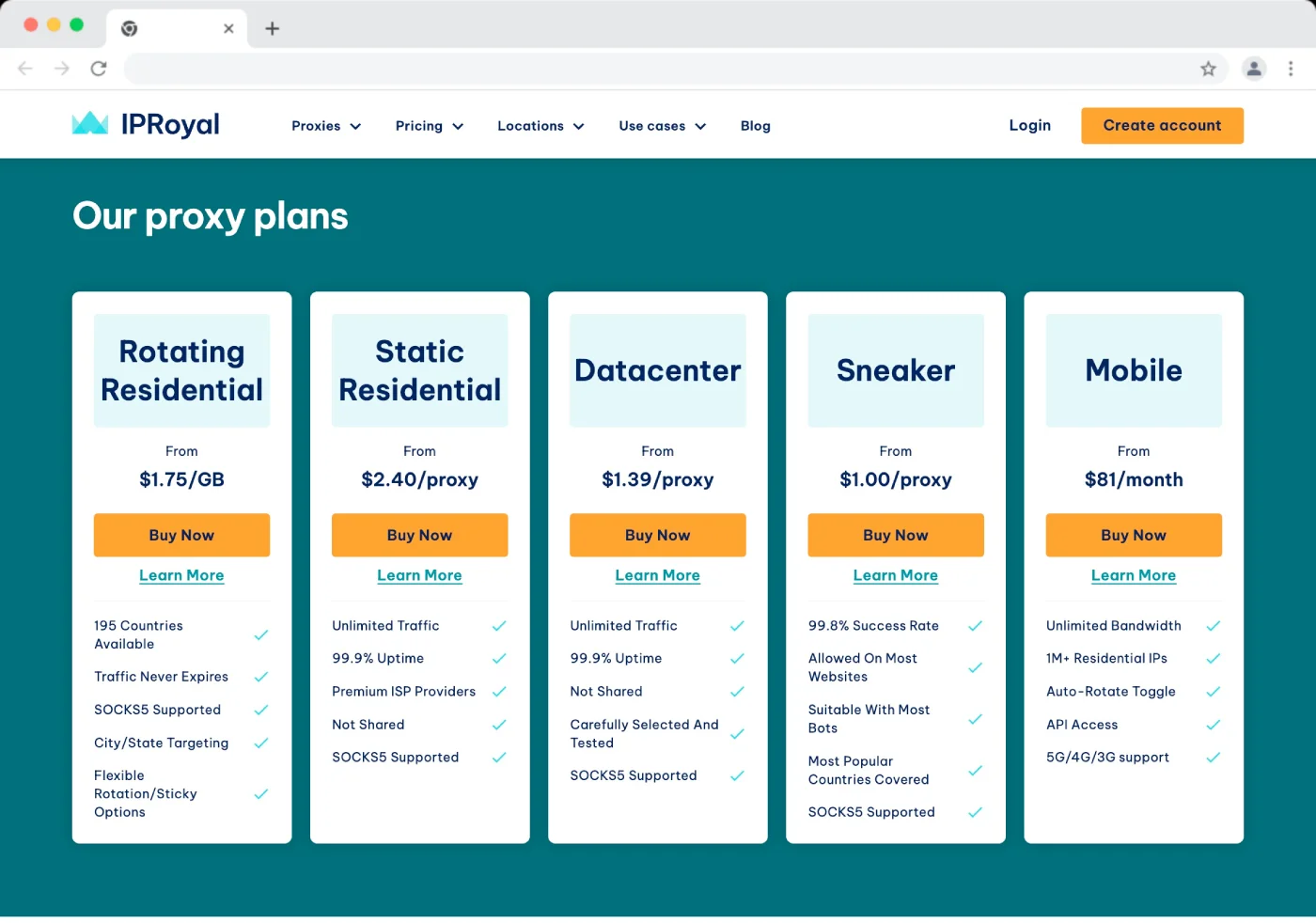Learn More about Sneaker proxies
The height and width of the screenshot is (923, 1316).
click(x=895, y=575)
